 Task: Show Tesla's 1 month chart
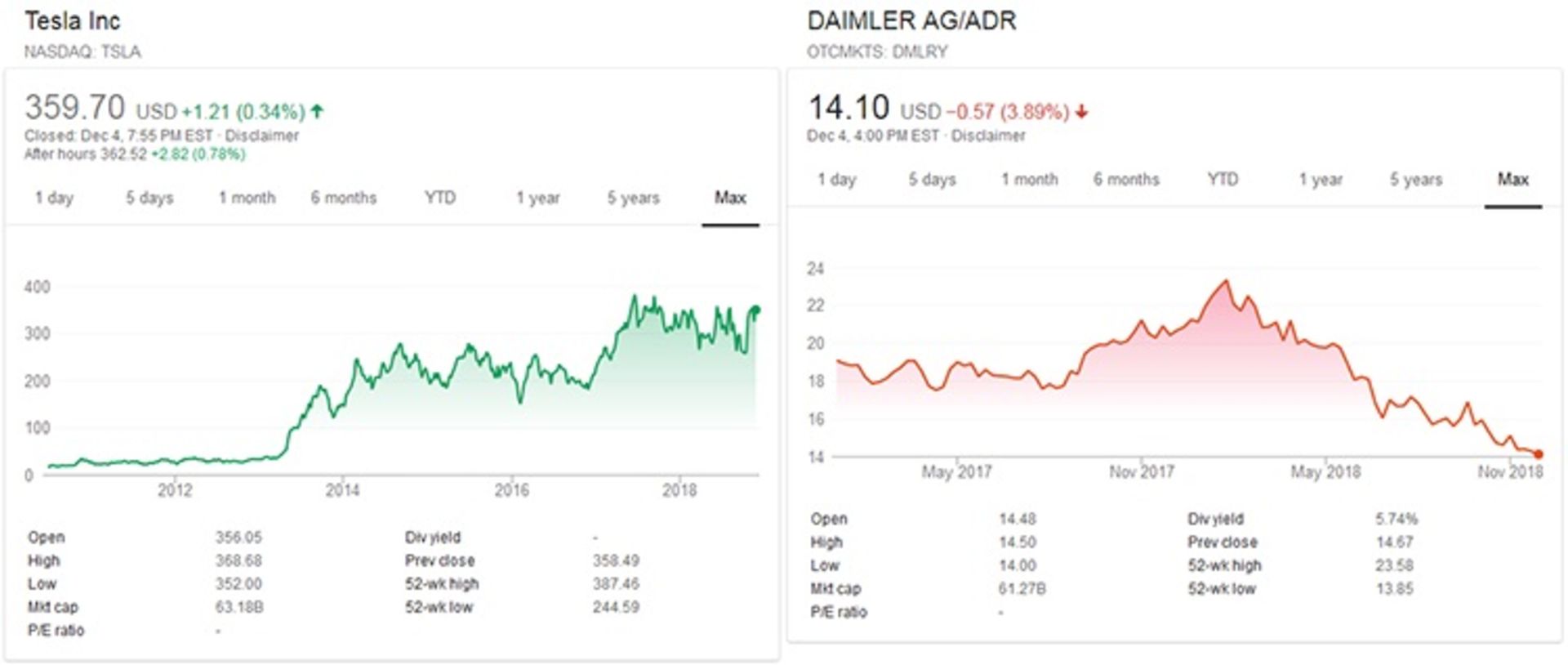247,198
